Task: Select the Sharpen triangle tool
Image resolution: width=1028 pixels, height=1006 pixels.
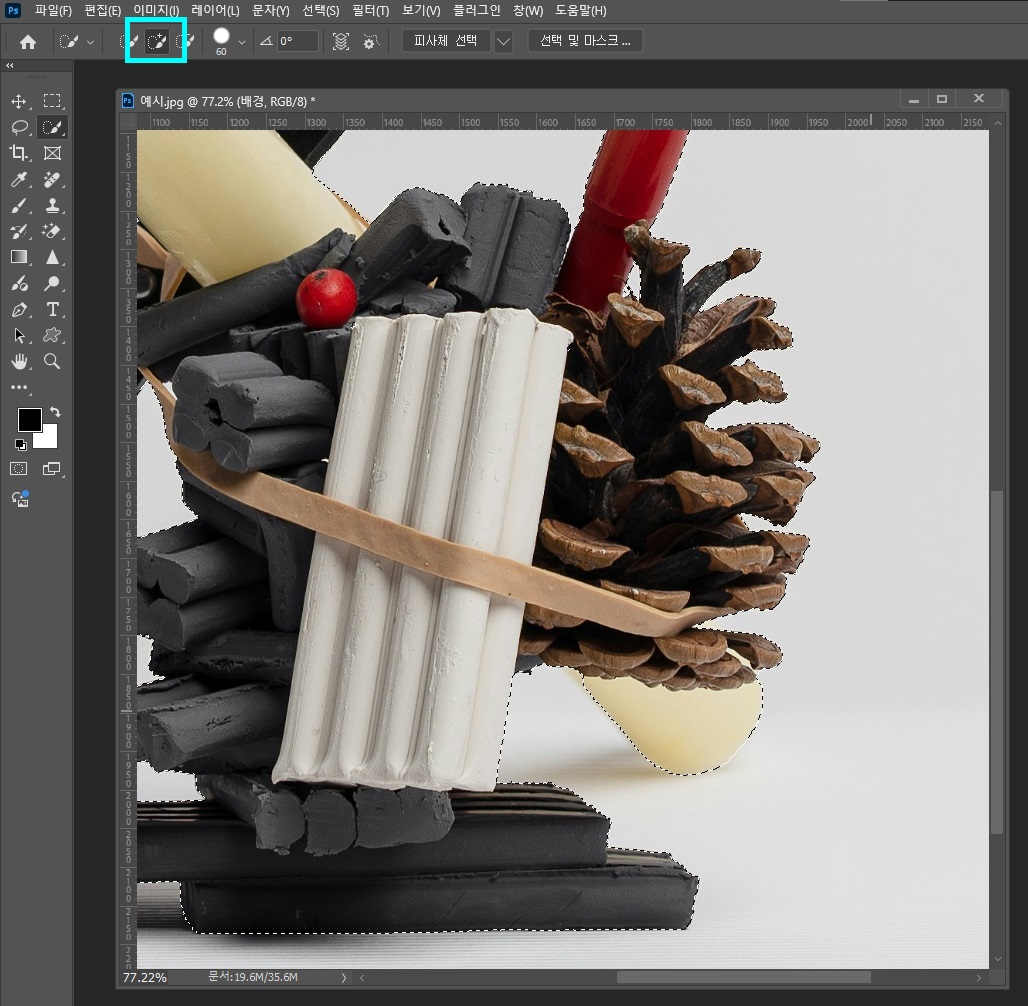Action: coord(52,257)
